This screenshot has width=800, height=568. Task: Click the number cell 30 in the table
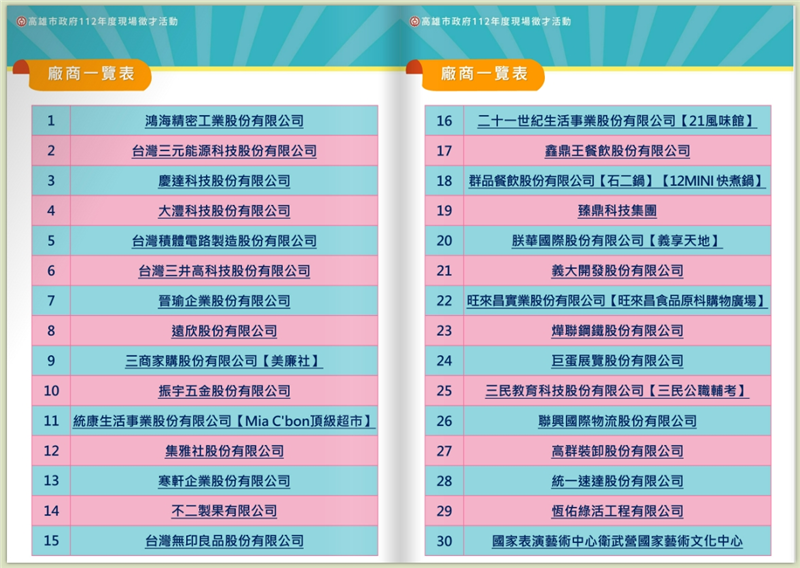444,541
